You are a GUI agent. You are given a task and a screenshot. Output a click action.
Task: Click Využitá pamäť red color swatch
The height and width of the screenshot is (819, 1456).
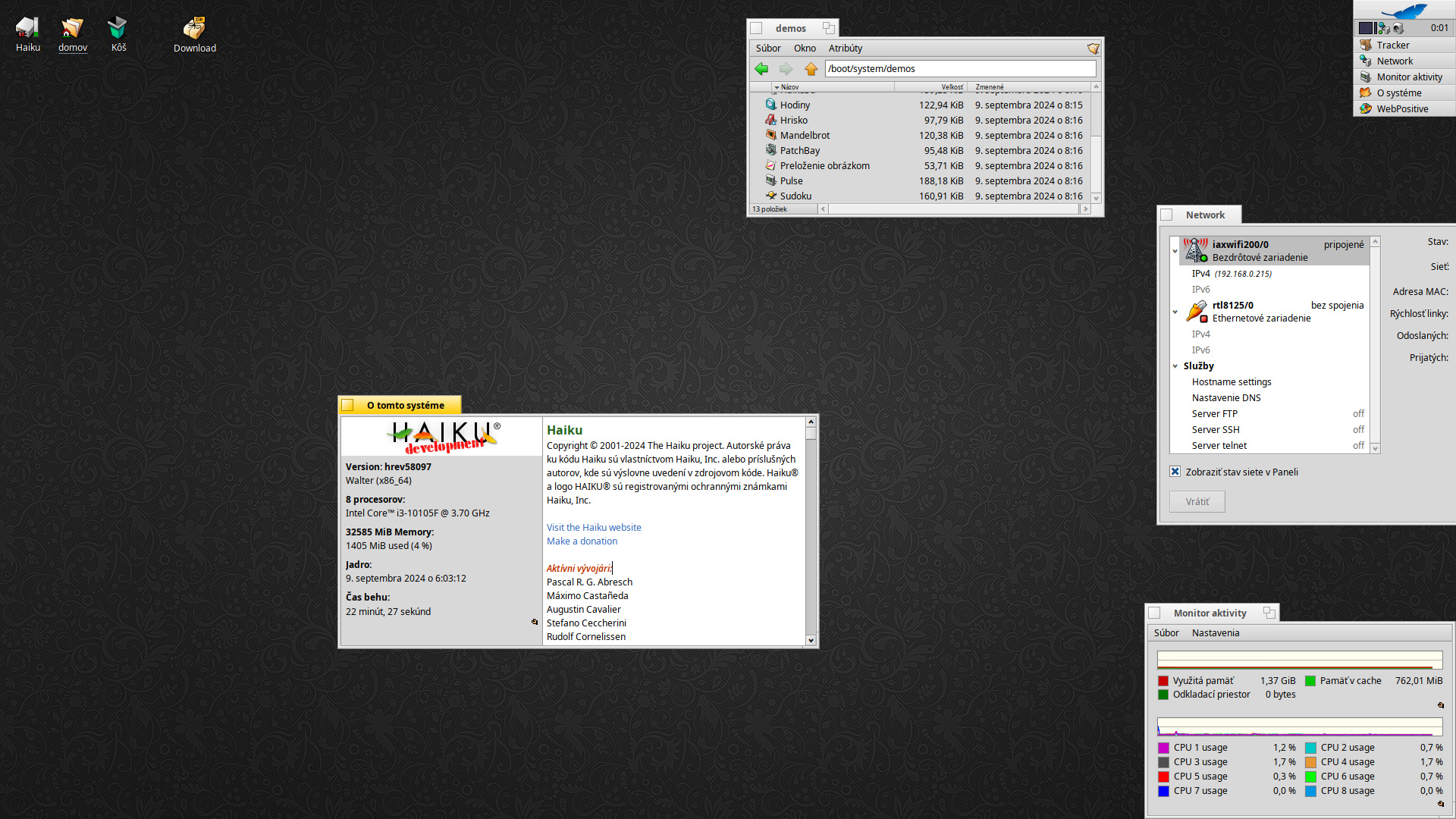[1163, 681]
